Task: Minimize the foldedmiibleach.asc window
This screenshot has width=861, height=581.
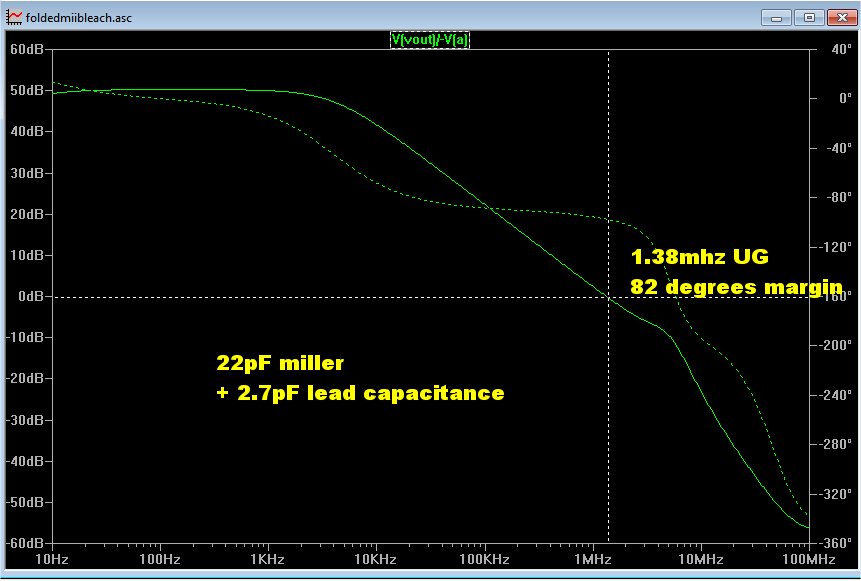Action: pos(776,18)
